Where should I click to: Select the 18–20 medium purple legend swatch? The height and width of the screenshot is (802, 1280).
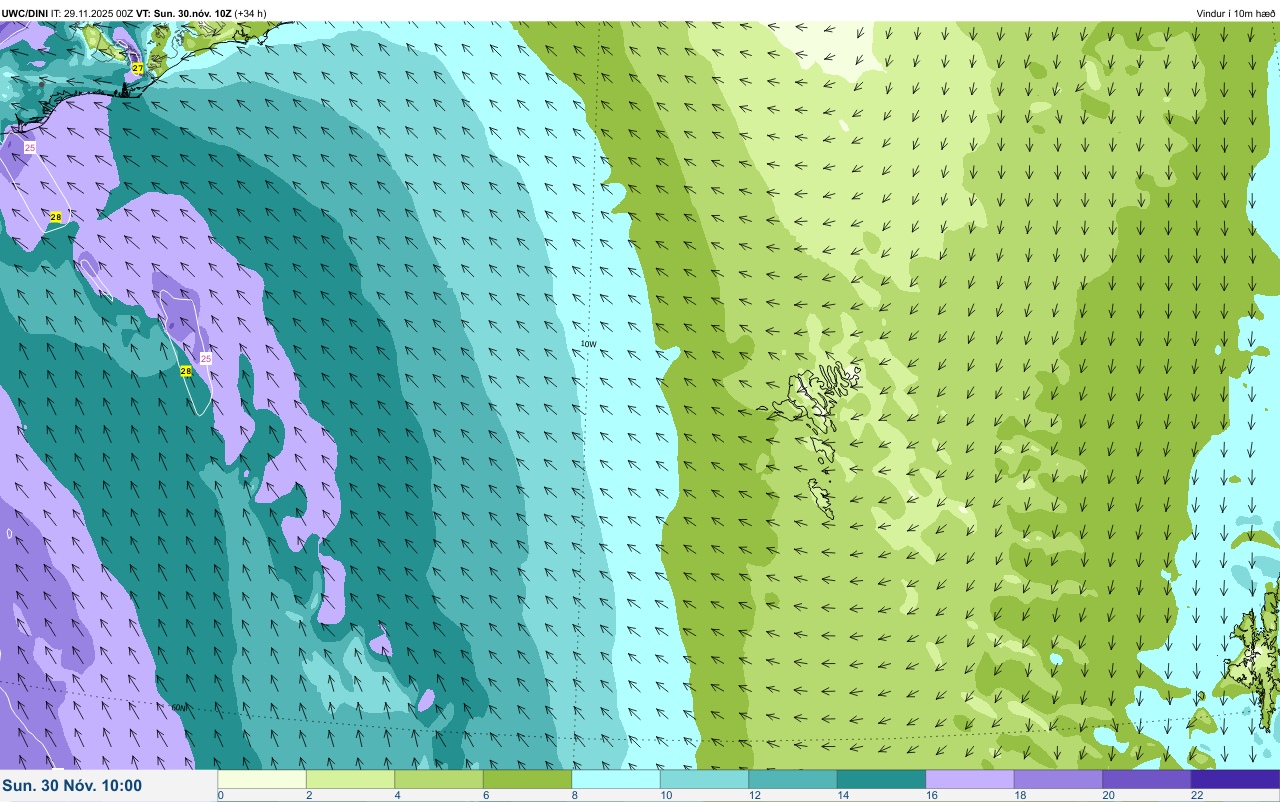1058,779
